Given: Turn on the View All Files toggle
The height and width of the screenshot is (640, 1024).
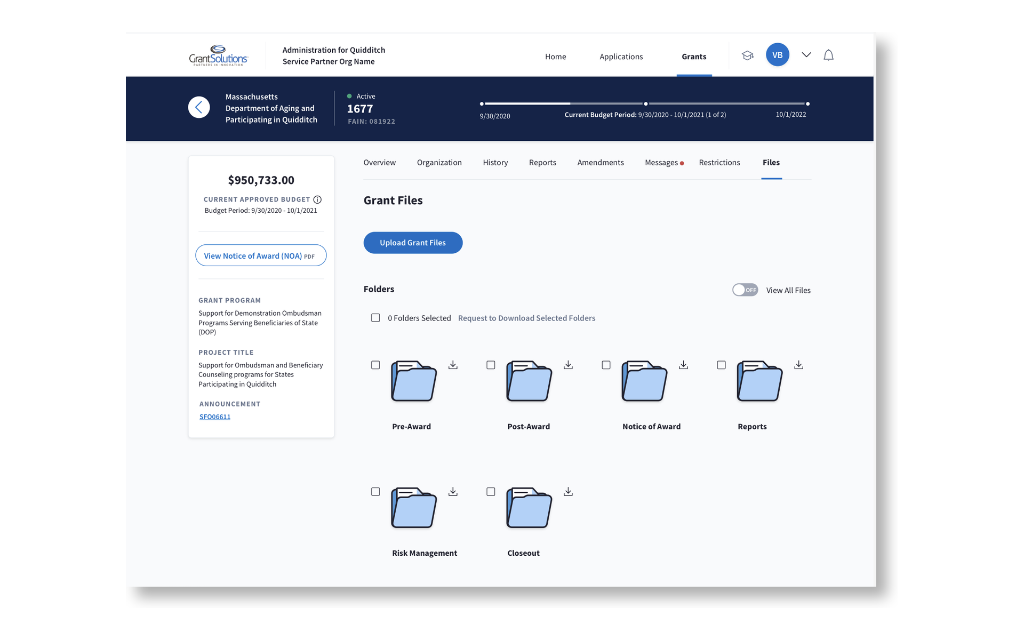Looking at the screenshot, I should [x=745, y=290].
